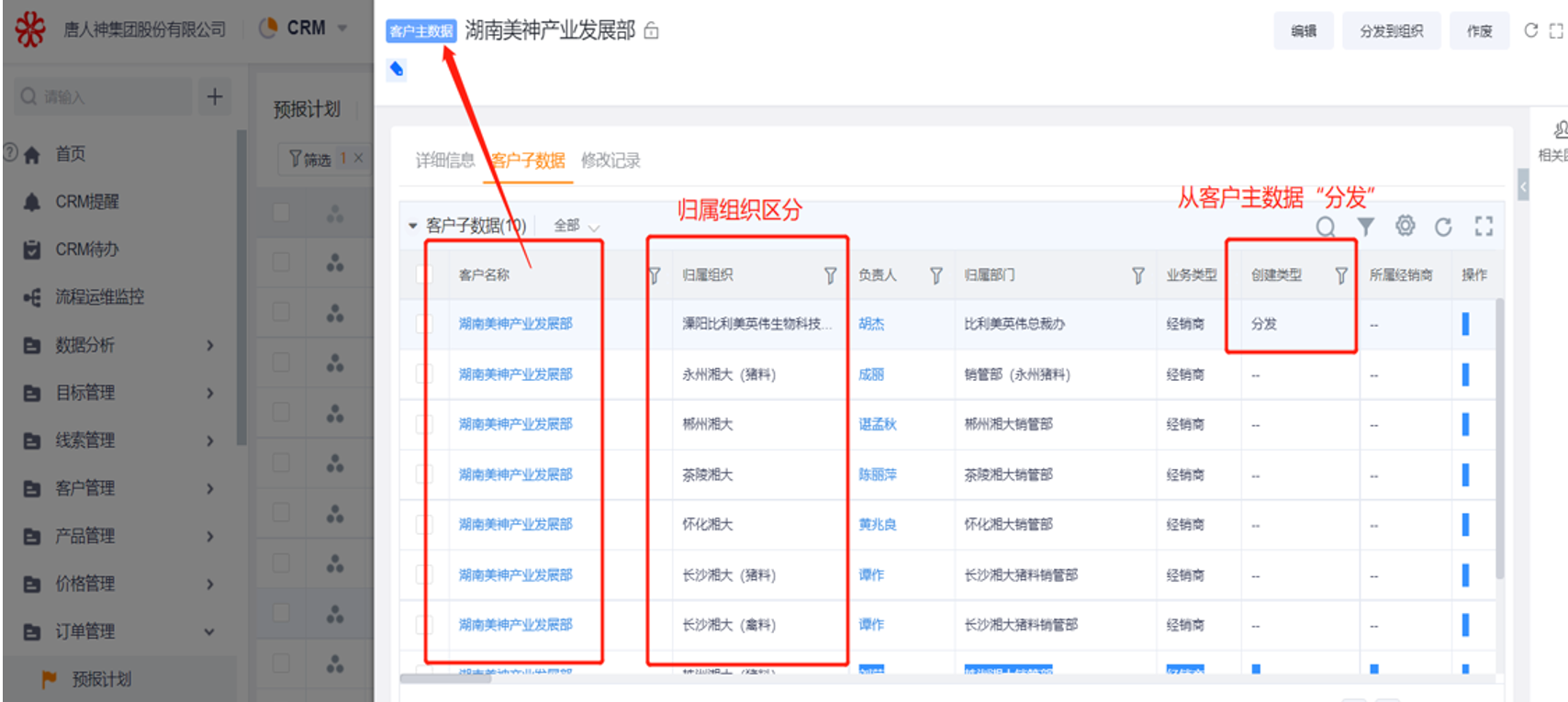
Task: Open search in 客户子数据 toolbar
Action: pyautogui.click(x=1326, y=227)
